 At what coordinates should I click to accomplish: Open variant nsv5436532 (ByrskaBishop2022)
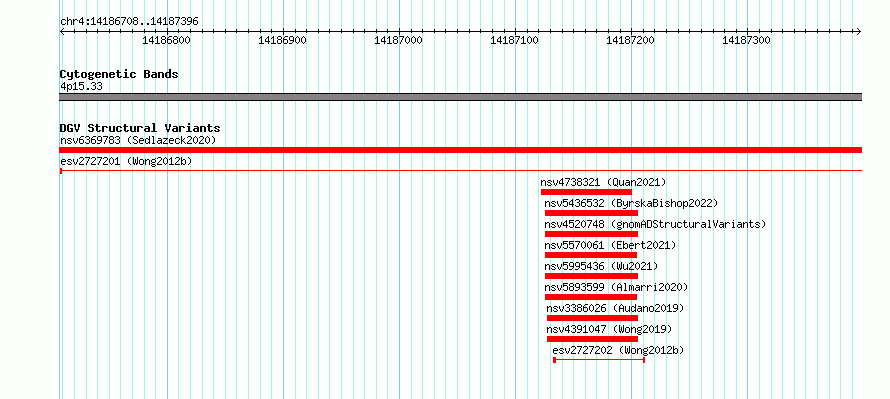[x=631, y=203]
